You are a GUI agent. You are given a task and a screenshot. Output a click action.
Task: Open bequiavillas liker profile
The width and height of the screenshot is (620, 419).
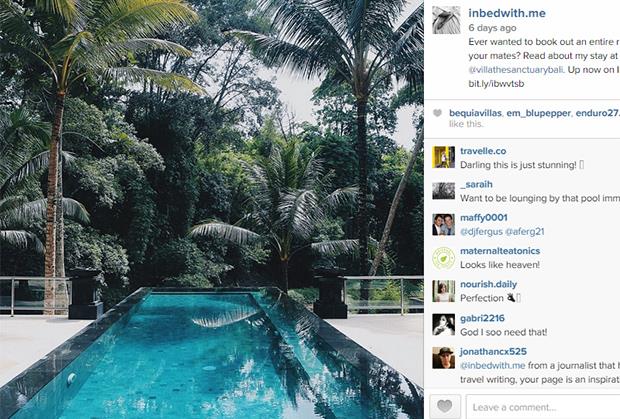(x=475, y=113)
